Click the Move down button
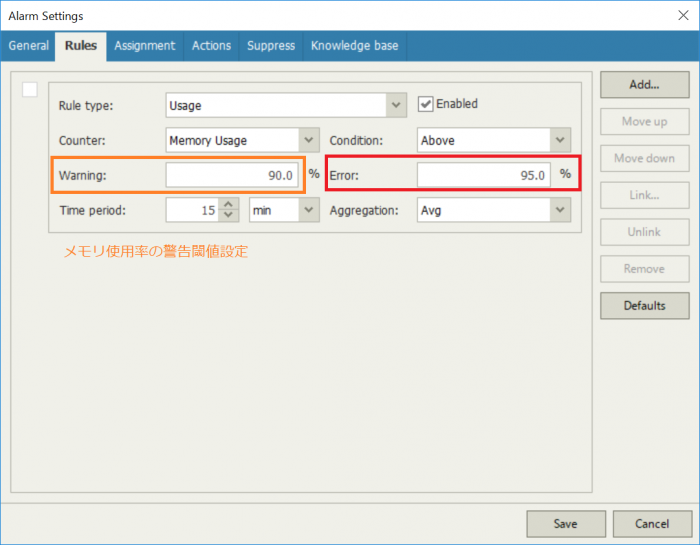 coord(645,158)
